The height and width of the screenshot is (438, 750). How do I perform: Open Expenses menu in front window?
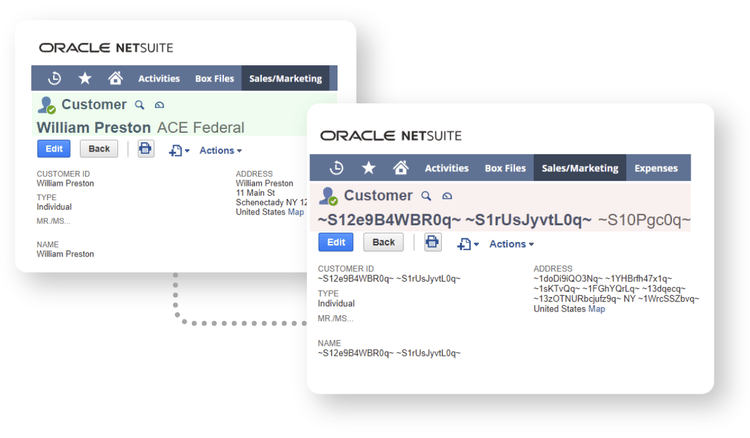coord(656,168)
